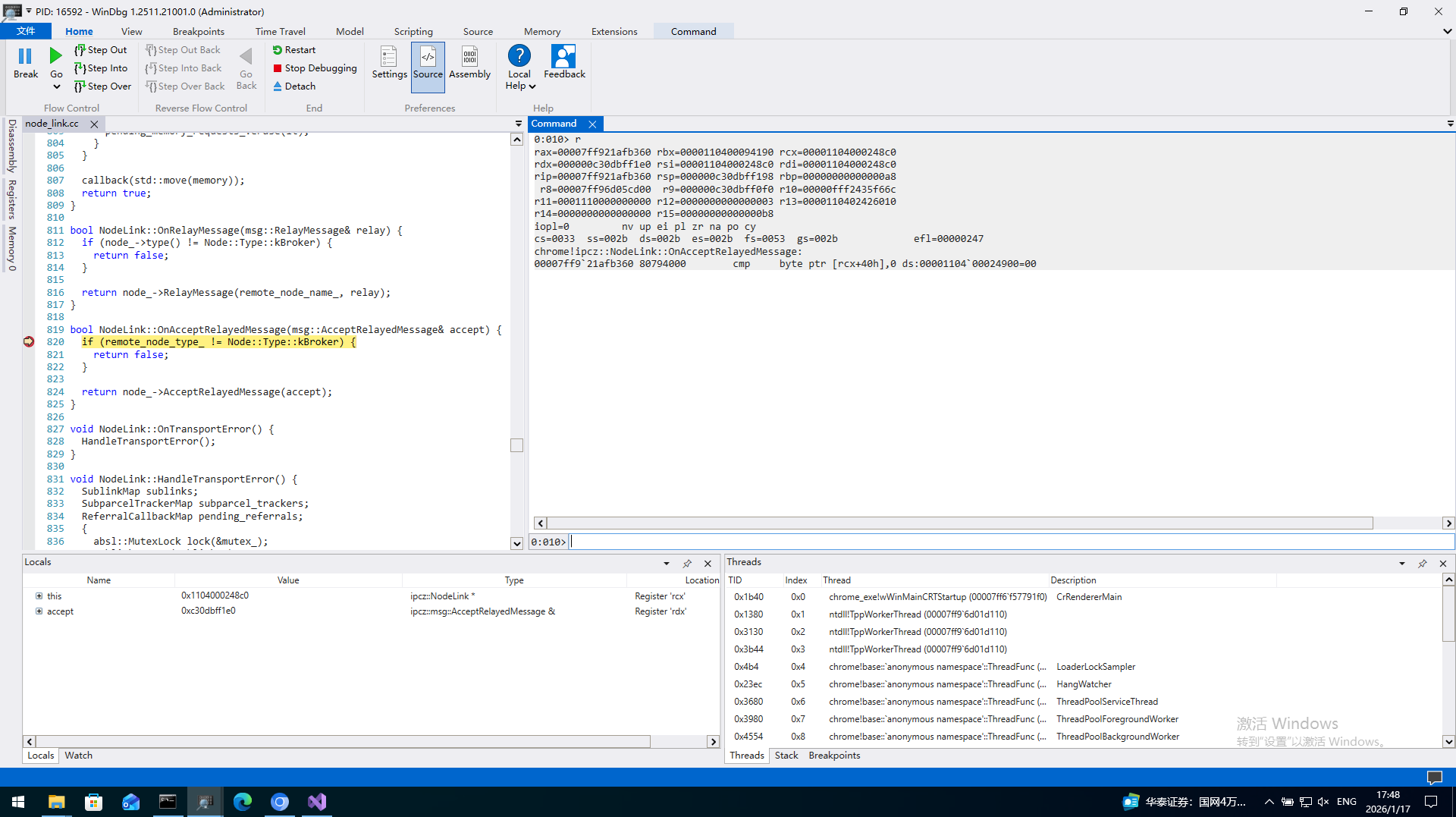Click the Locals horizontal scrollbar
Screen dimensions: 1456x817
pos(343,742)
